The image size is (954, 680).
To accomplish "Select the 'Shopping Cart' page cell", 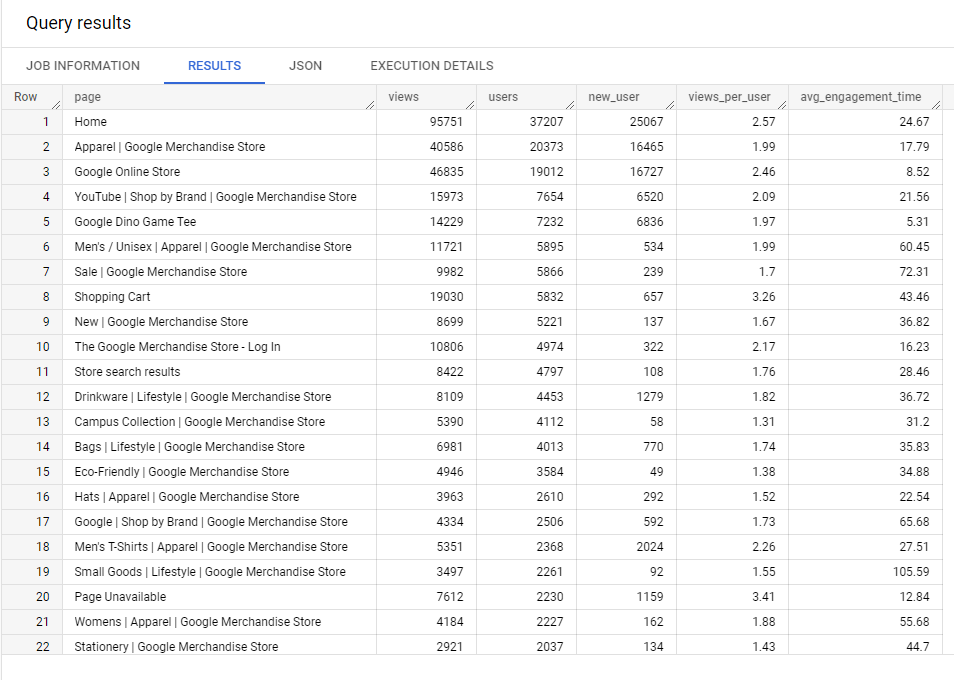I will click(x=220, y=297).
